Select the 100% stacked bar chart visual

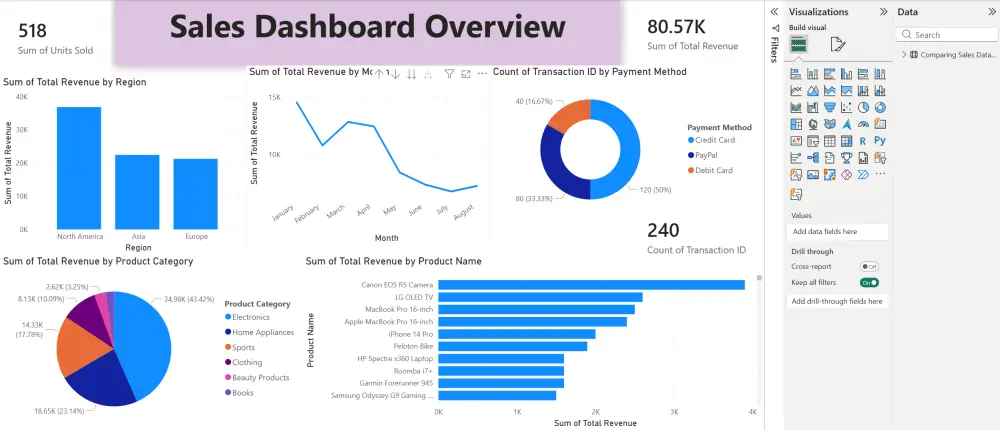pos(864,74)
